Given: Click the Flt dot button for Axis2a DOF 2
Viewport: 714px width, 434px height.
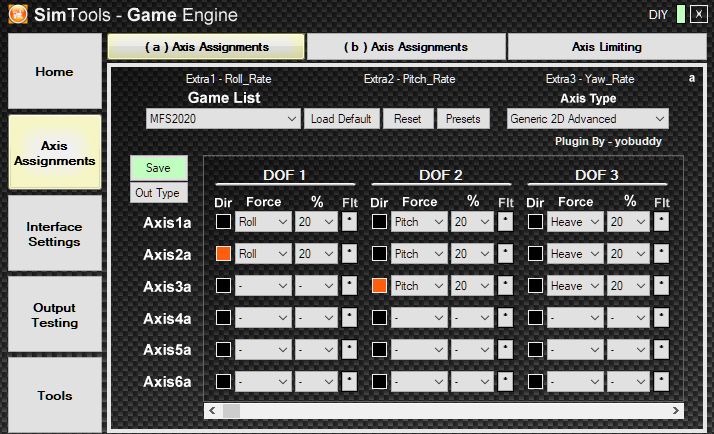Looking at the screenshot, I should click(505, 254).
